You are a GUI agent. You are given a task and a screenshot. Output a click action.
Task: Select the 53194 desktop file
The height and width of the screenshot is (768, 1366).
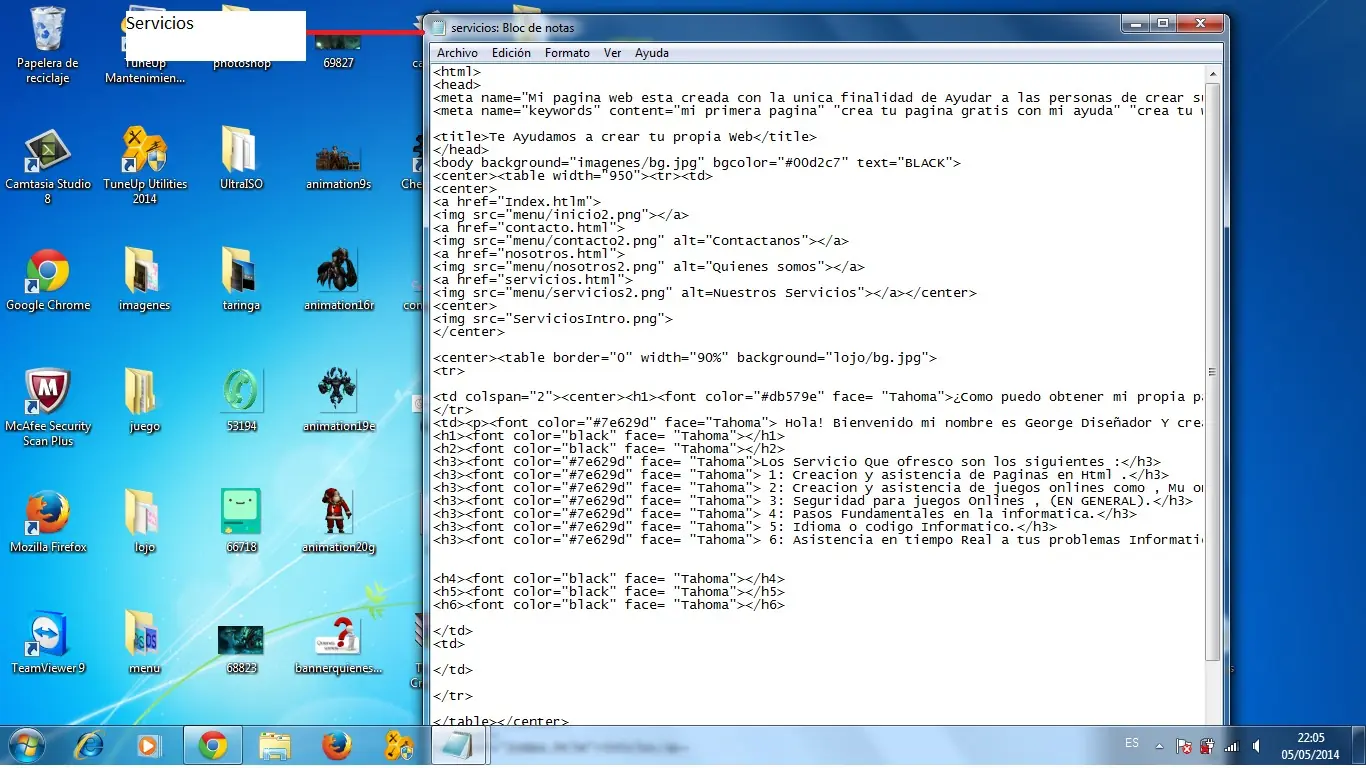(x=241, y=402)
